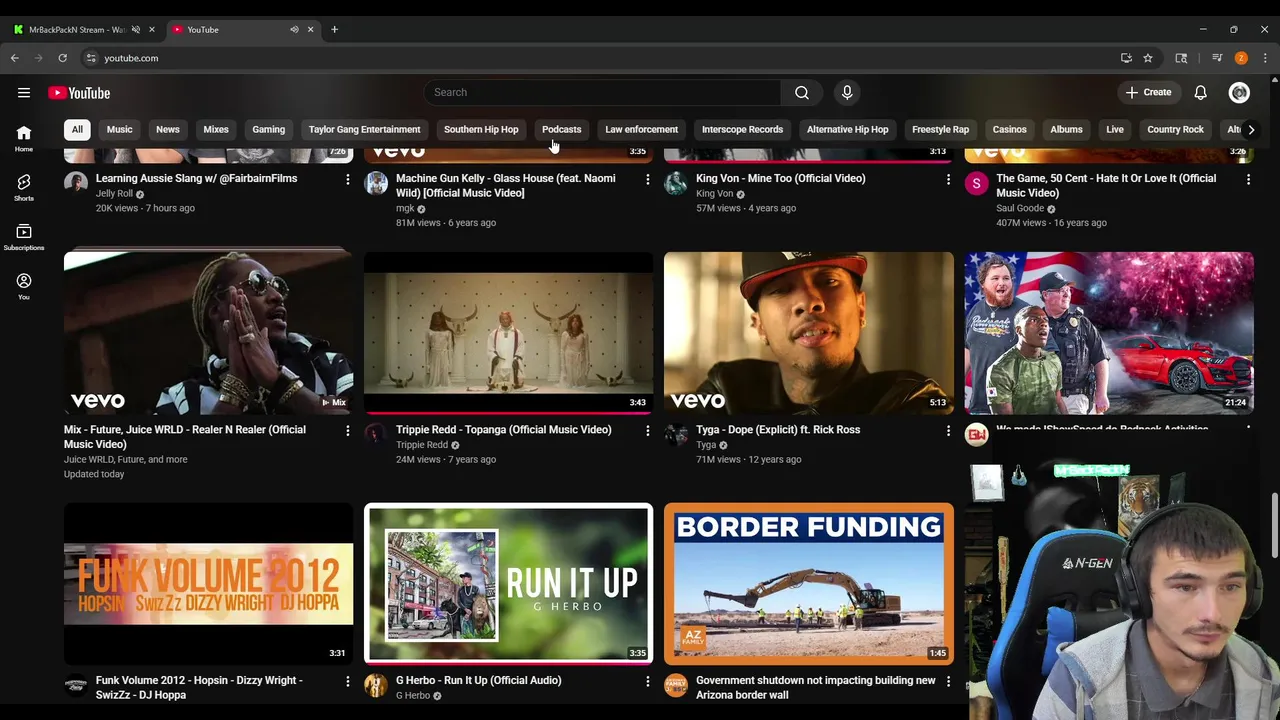Open options for Funk Volume 2012 video
Viewport: 1280px width, 720px height.
(x=348, y=681)
